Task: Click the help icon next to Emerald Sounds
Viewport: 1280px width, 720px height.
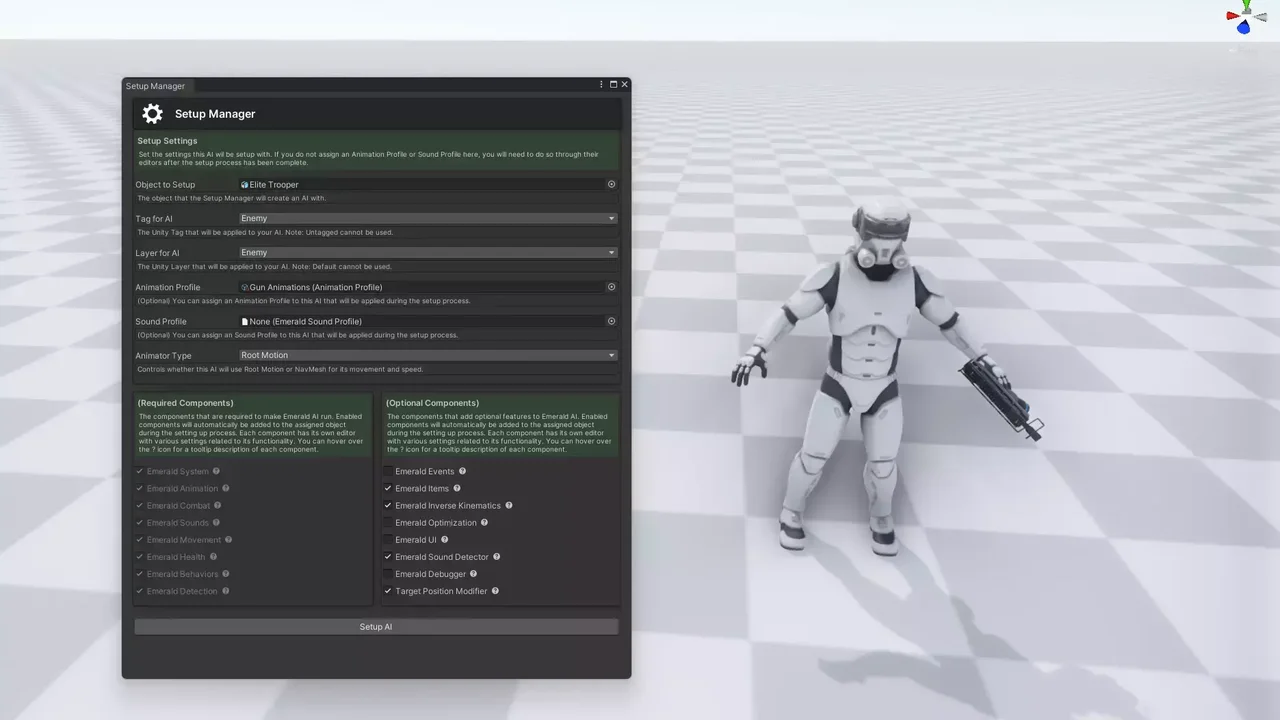Action: click(x=216, y=522)
